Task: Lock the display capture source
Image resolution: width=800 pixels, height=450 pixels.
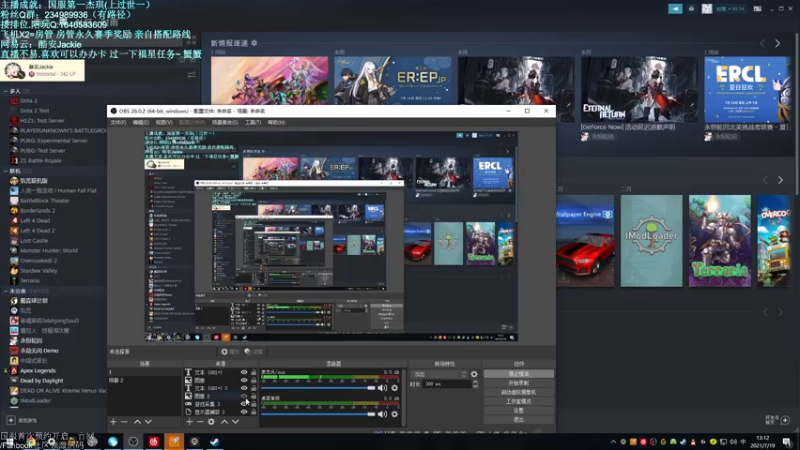Action: pyautogui.click(x=254, y=412)
